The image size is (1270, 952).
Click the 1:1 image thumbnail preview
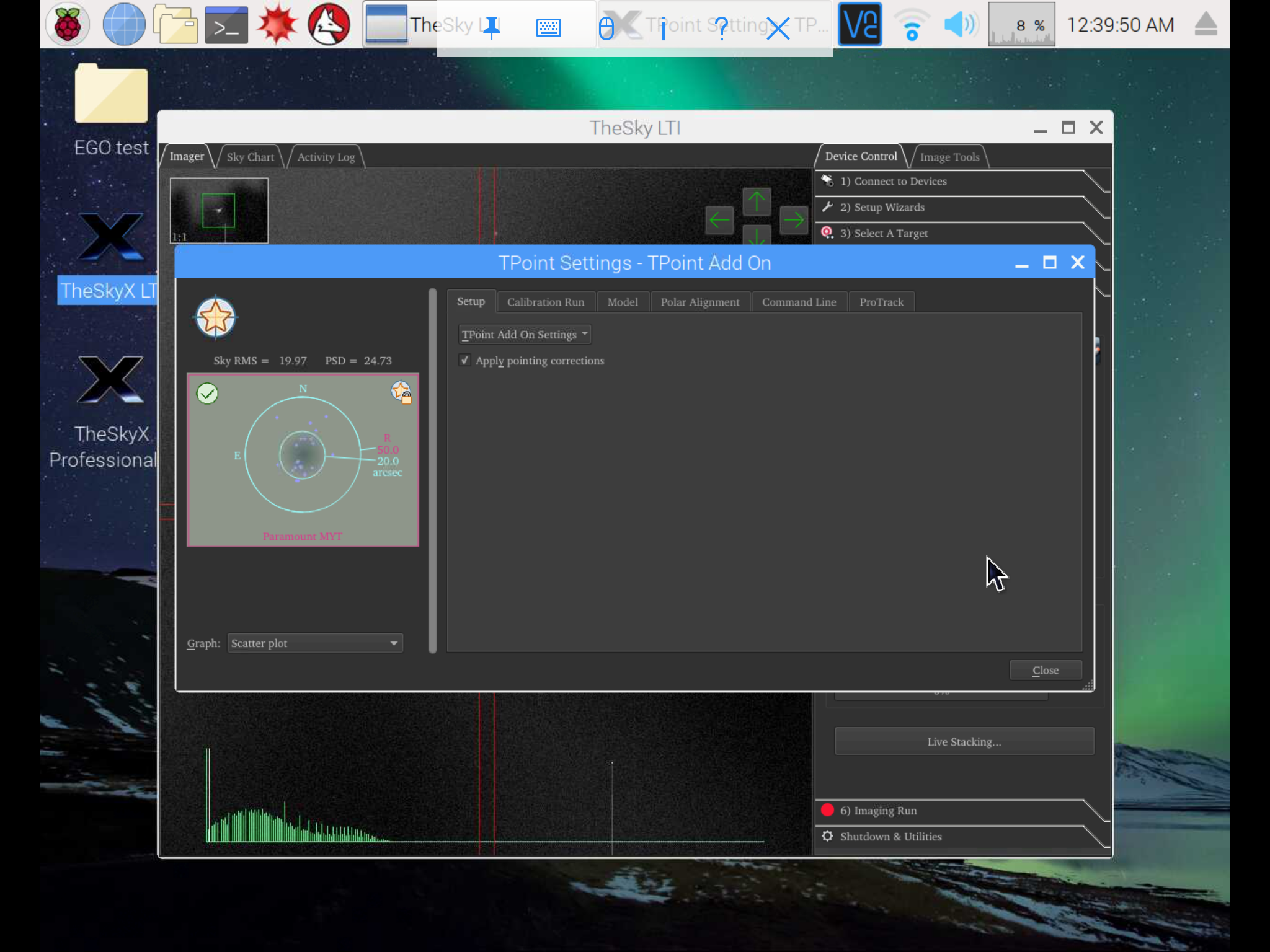coord(219,210)
